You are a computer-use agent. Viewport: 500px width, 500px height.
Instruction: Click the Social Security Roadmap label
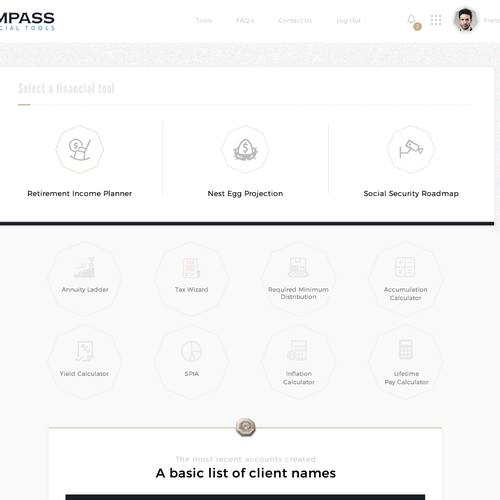click(411, 194)
